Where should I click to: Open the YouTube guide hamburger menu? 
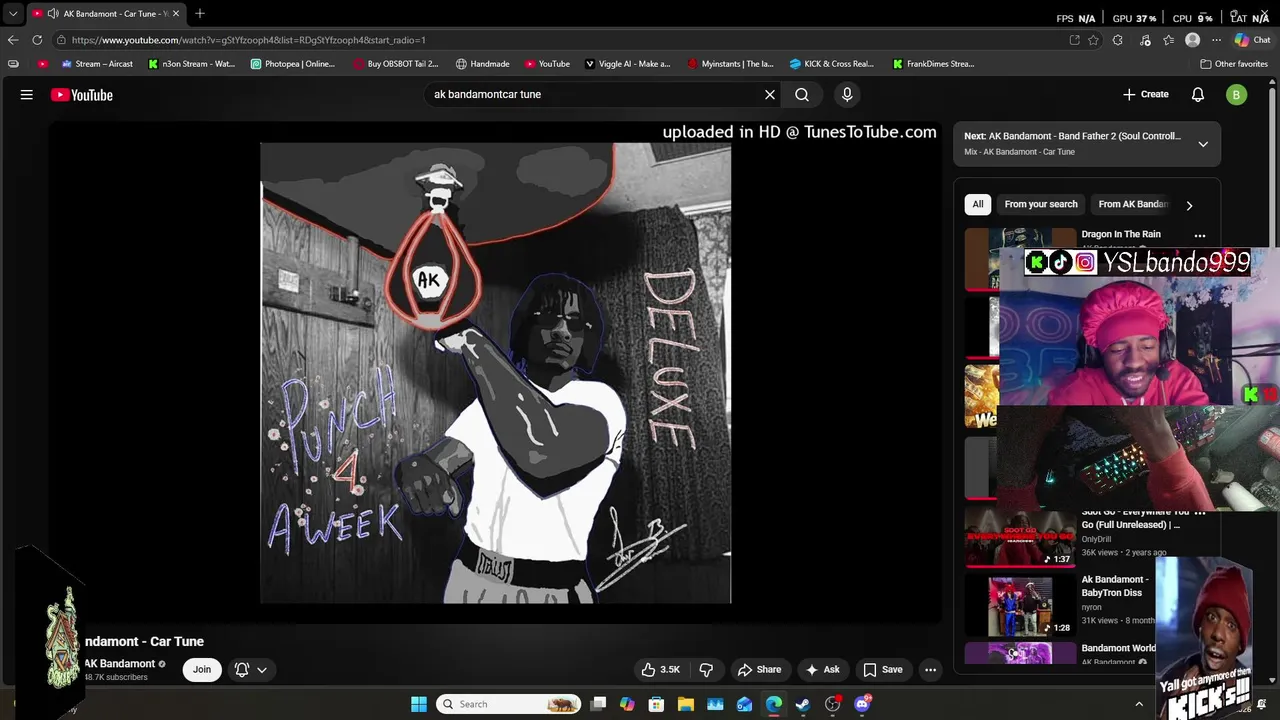pos(27,95)
